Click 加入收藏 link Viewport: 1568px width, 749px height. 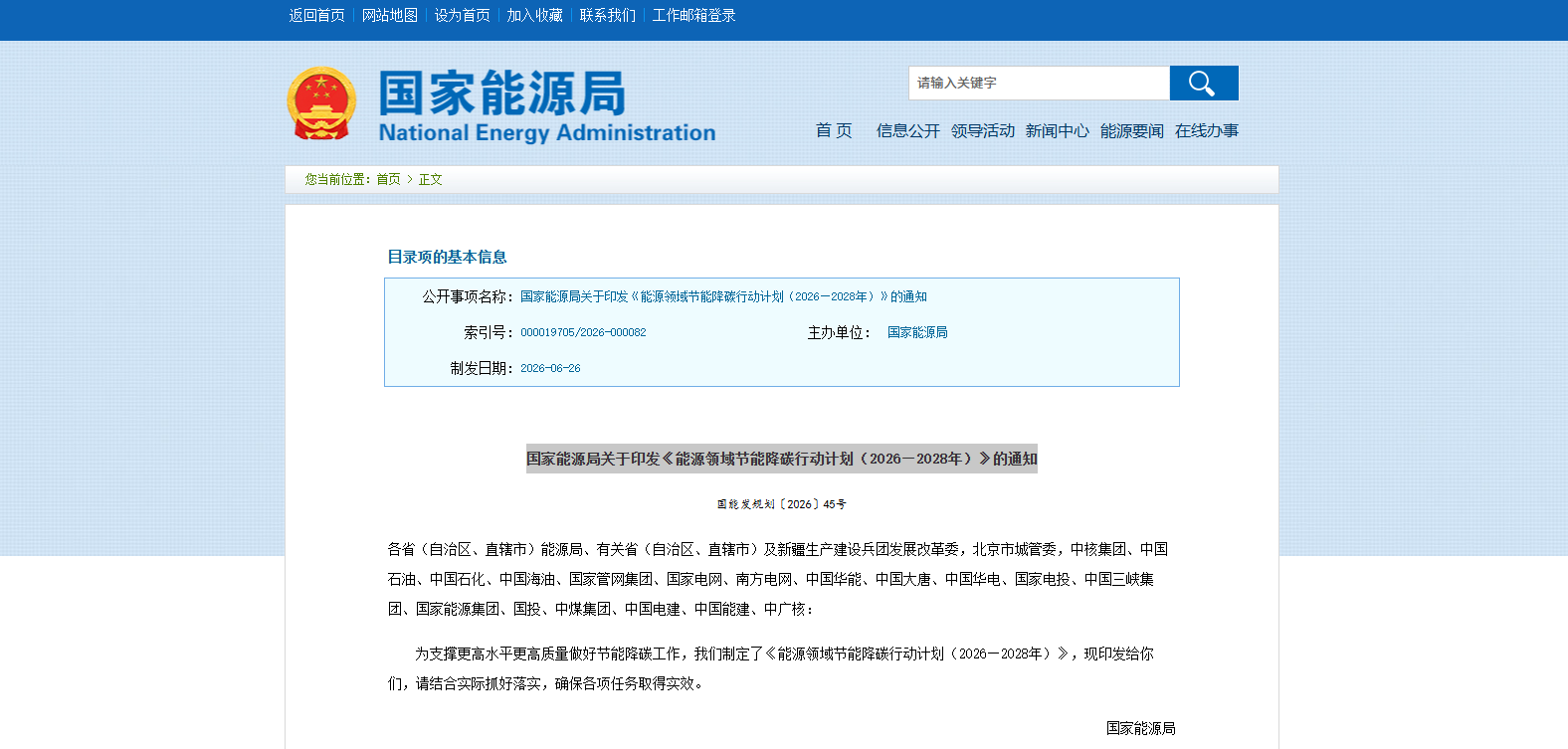(x=535, y=16)
